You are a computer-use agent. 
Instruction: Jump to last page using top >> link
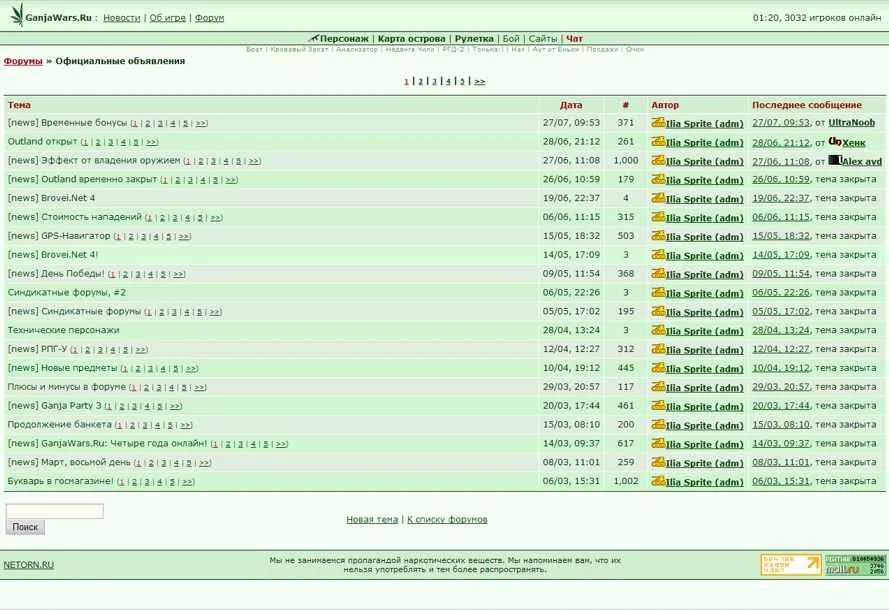[x=480, y=81]
